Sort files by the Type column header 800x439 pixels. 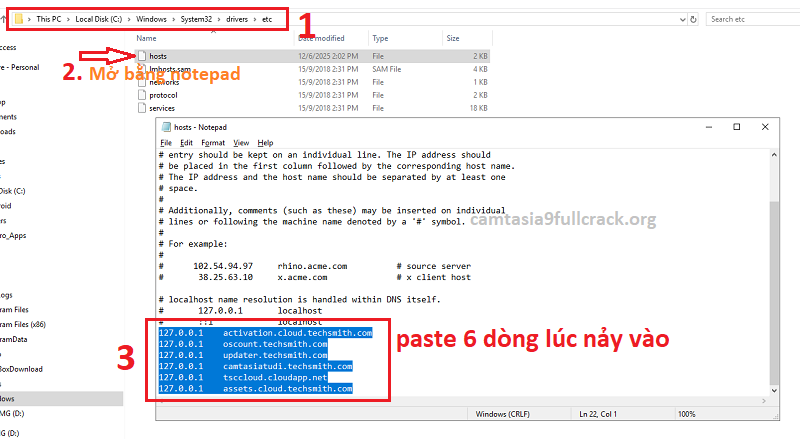pos(380,38)
